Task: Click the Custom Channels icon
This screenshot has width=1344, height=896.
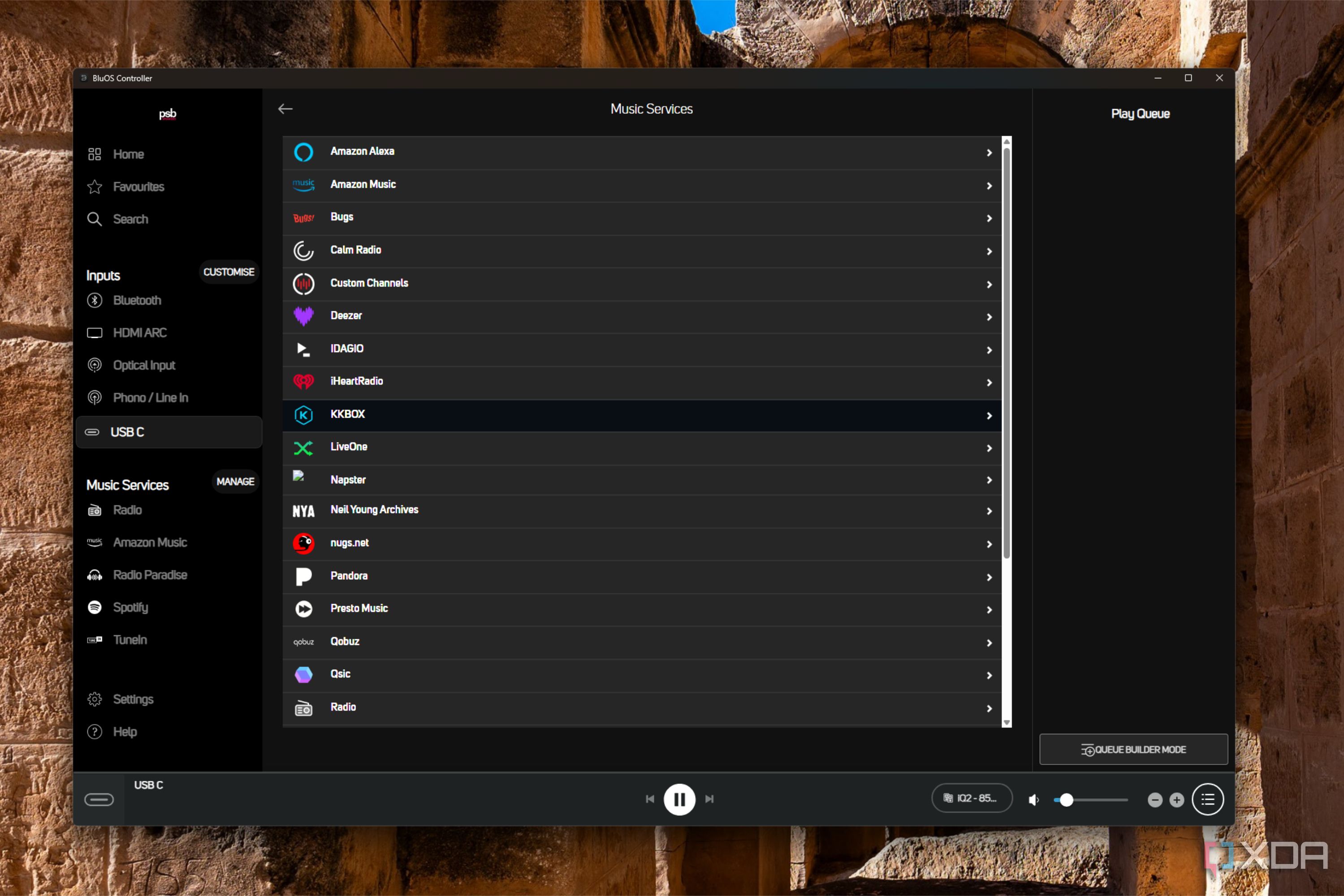Action: pos(303,284)
